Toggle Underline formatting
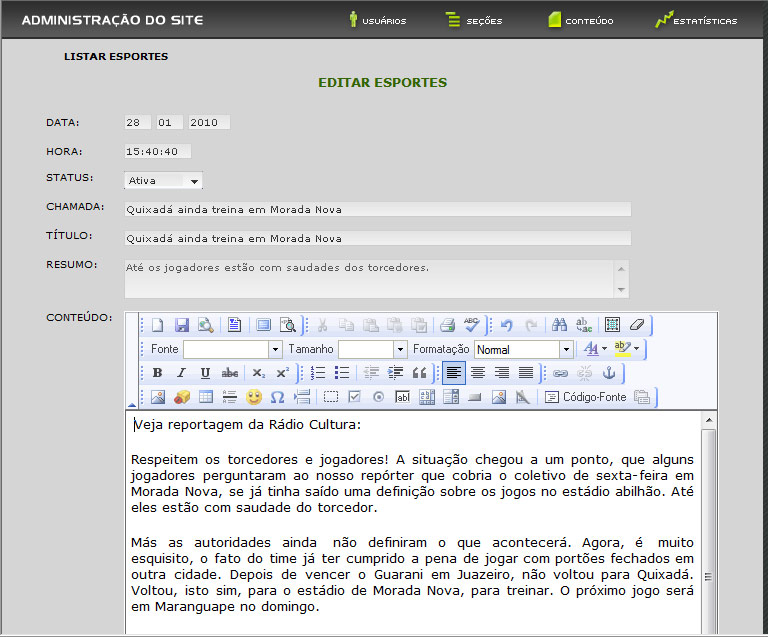This screenshot has height=637, width=768. (205, 373)
